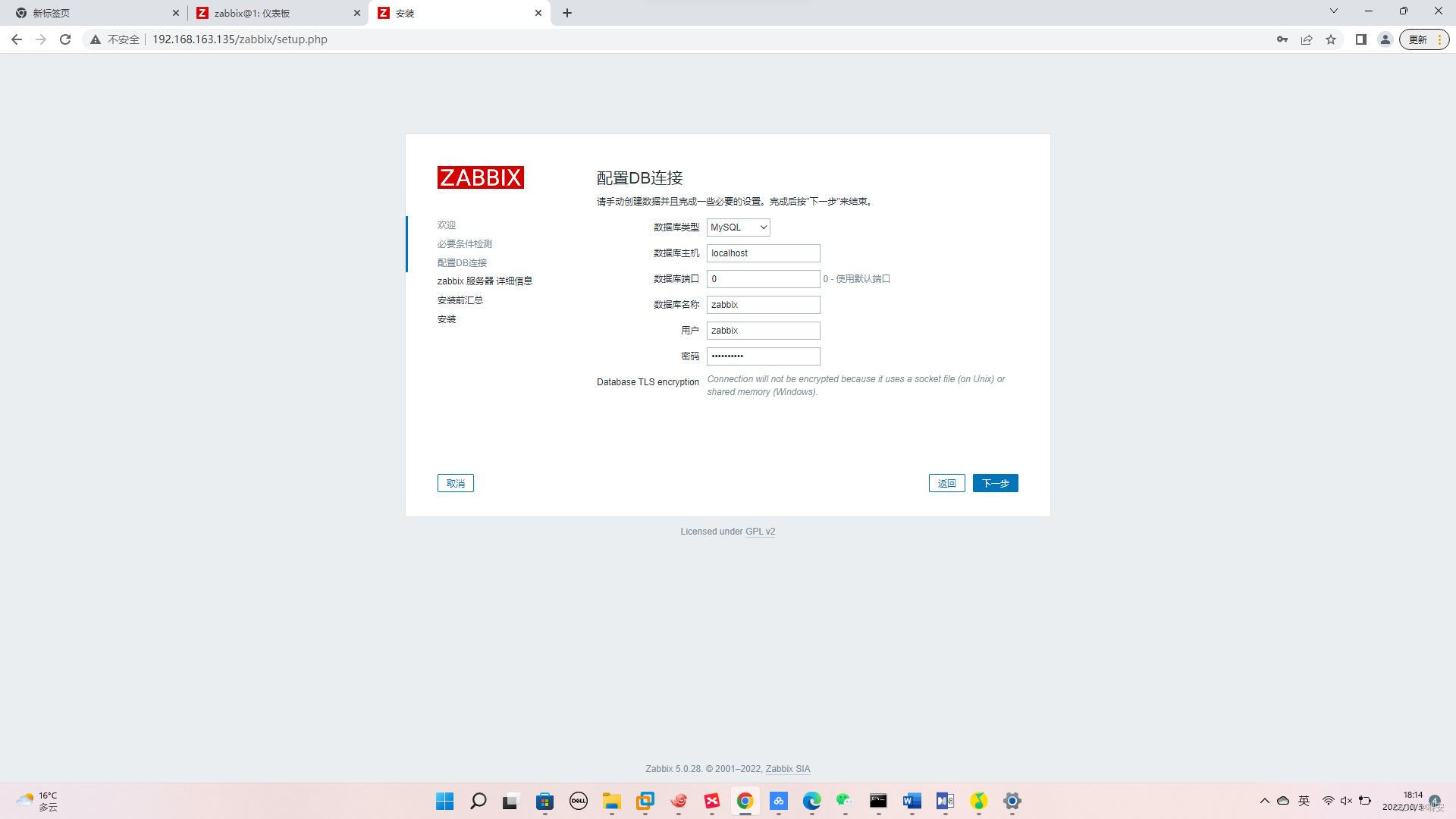Viewport: 1456px width, 819px height.
Task: Open WeChat from taskbar
Action: [x=845, y=801]
